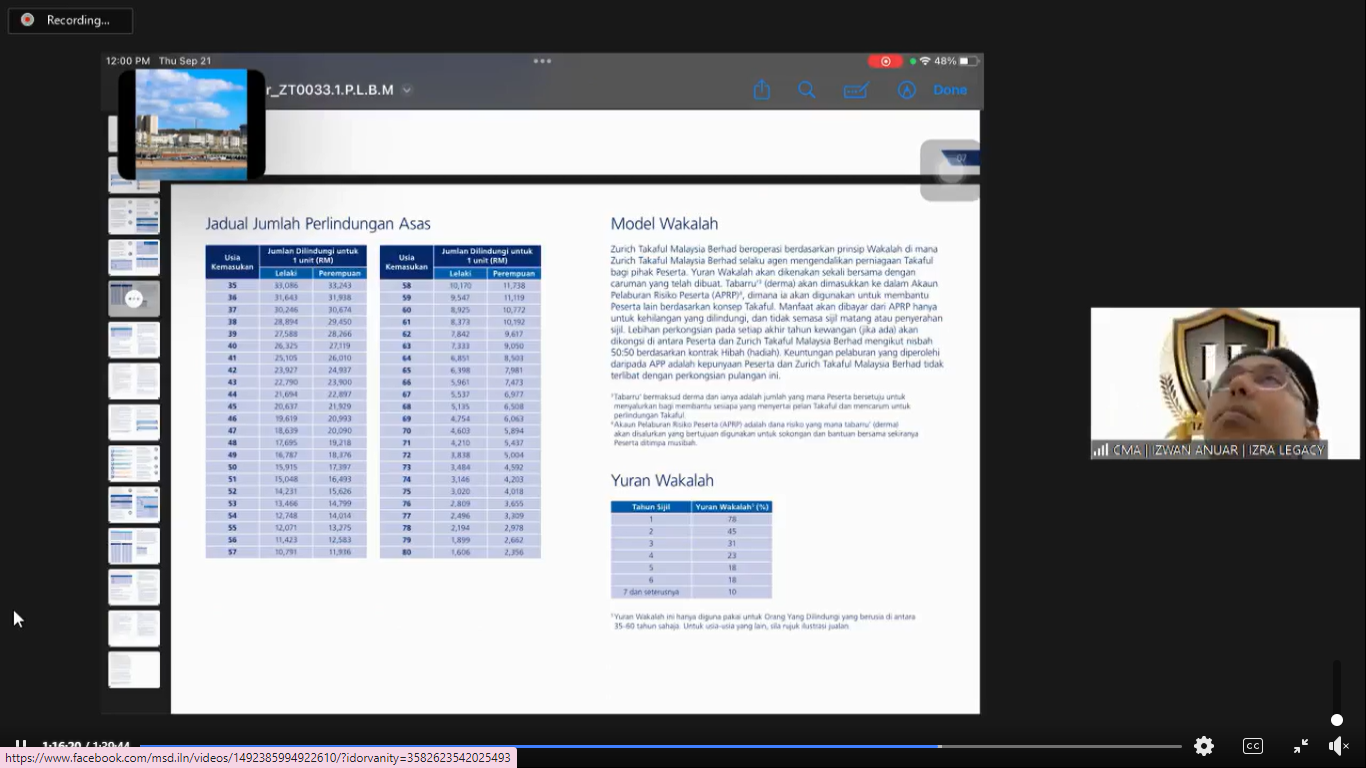Click value 78 in Yuran Wakalah table
The image size is (1366, 768).
click(x=732, y=519)
